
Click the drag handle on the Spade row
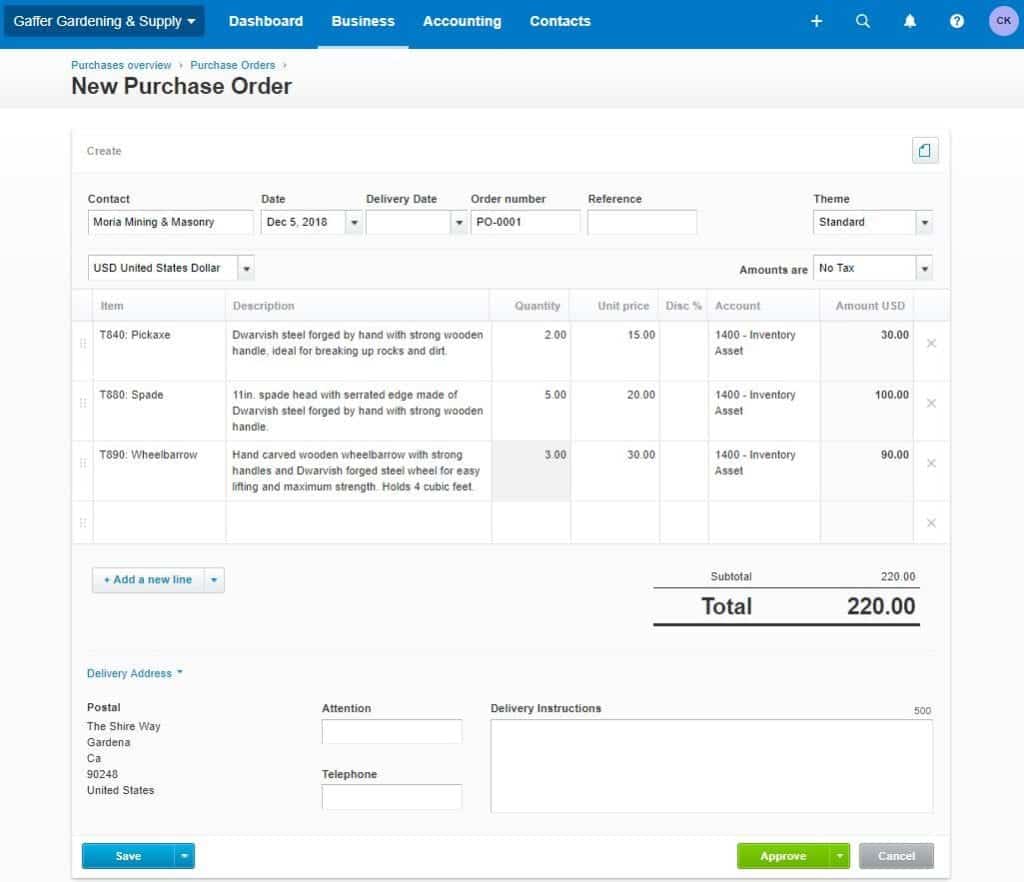[x=84, y=403]
